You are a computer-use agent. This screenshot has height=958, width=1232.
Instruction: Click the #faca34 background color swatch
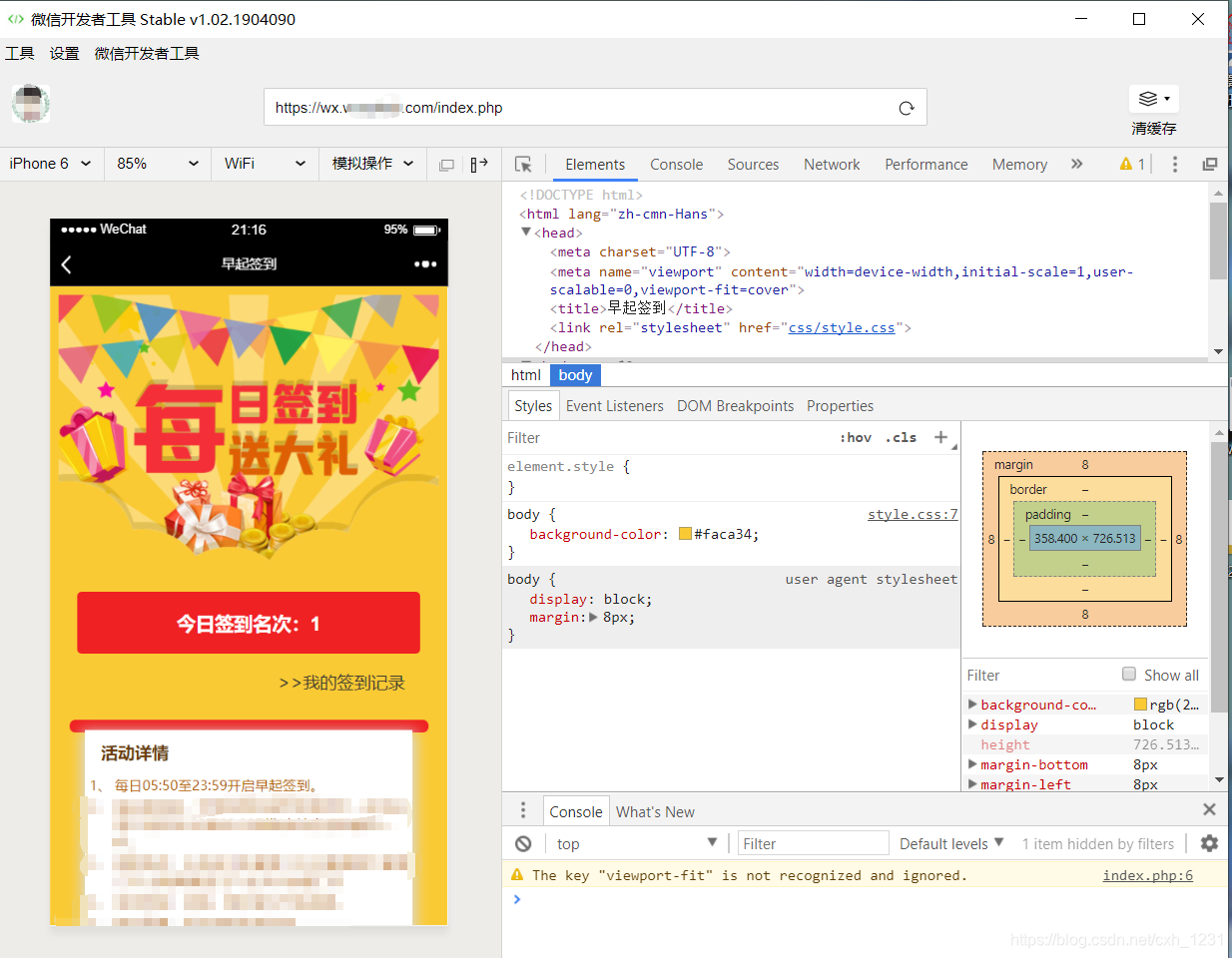point(685,534)
